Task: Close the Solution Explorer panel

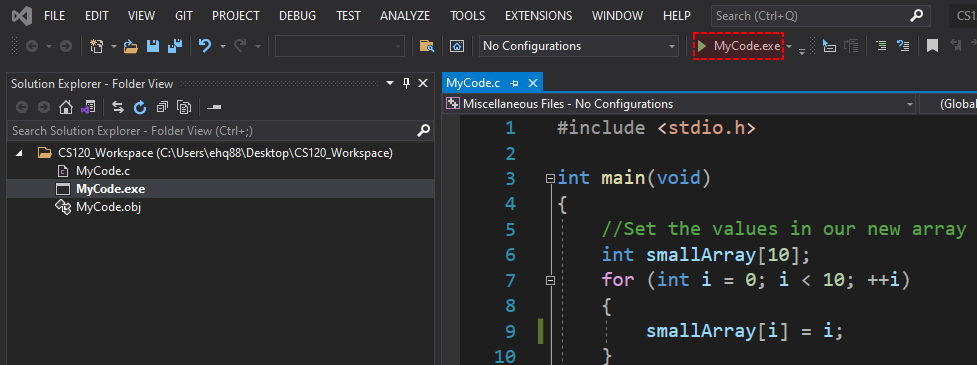Action: click(423, 83)
